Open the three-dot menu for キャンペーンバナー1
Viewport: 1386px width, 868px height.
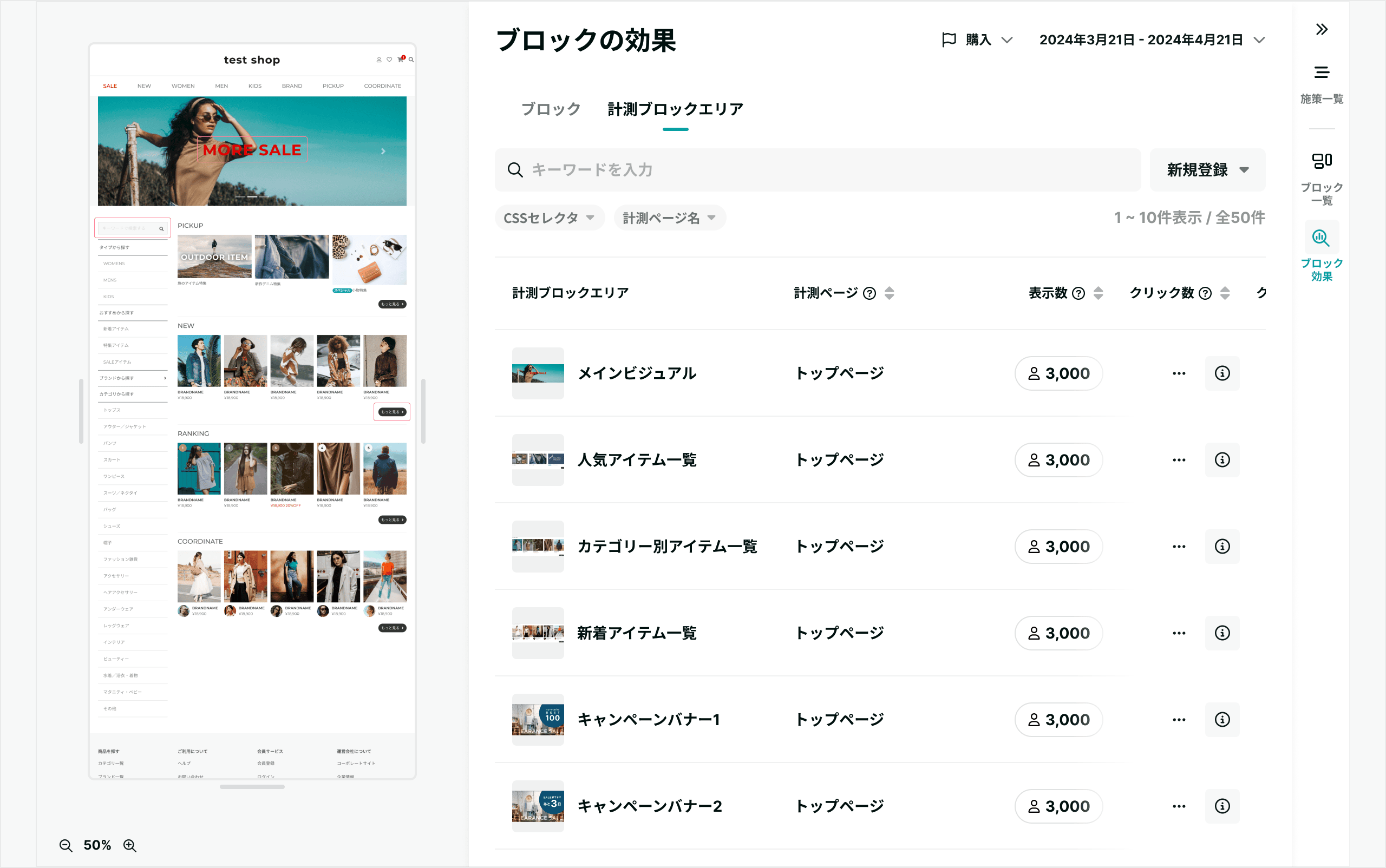click(1179, 720)
